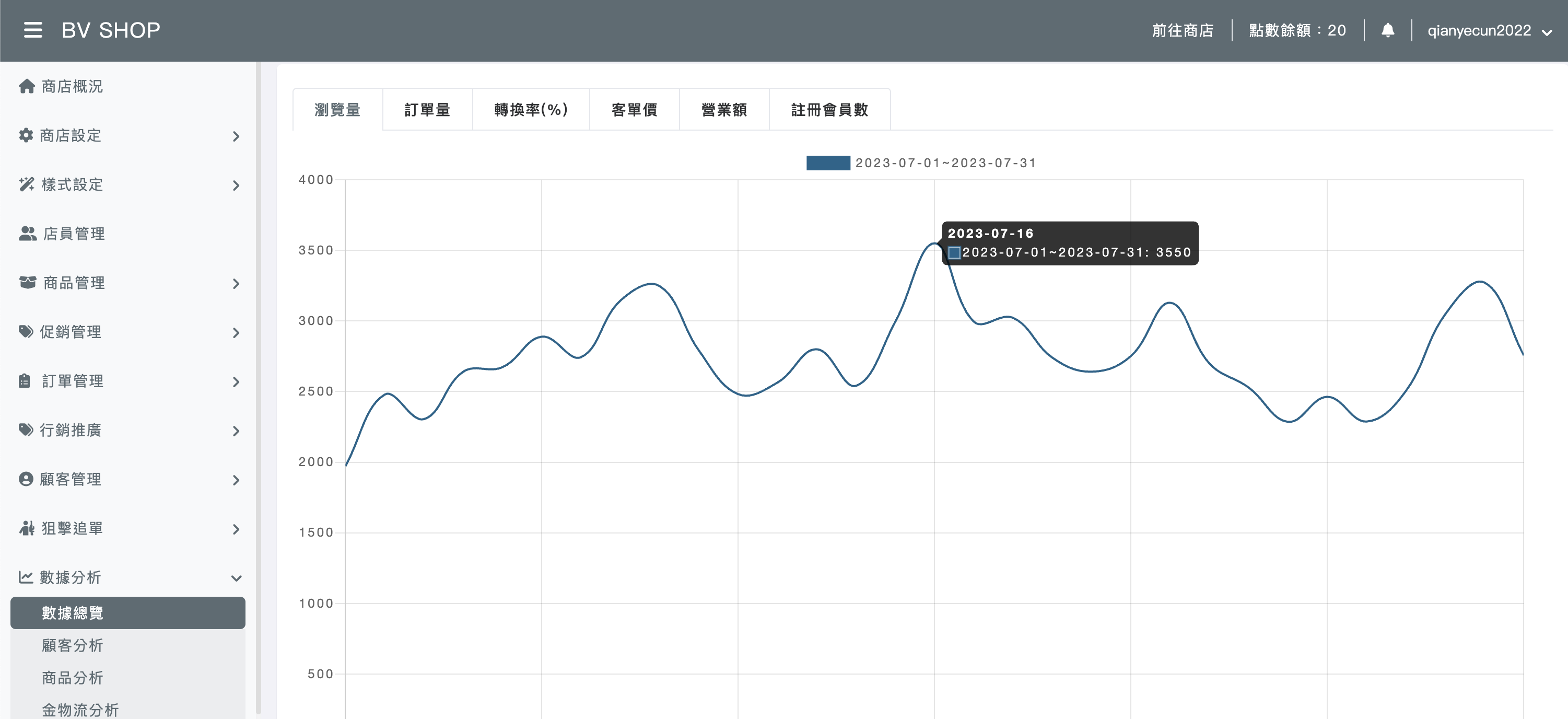Switch to the 訂單量 tab
This screenshot has width=1568, height=719.
pyautogui.click(x=427, y=110)
